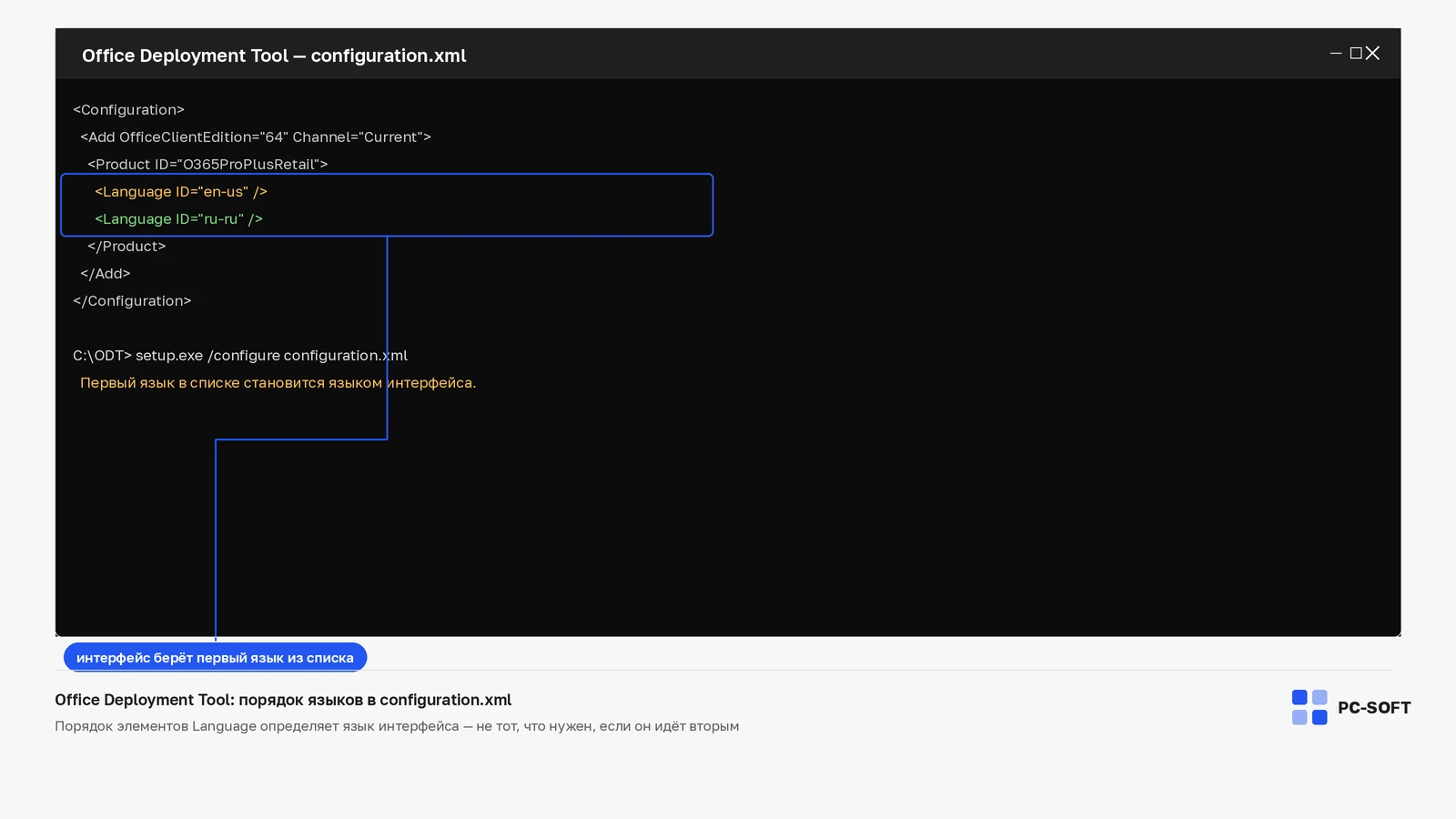The height and width of the screenshot is (819, 1456).
Task: Click the PC-SOFT brand name
Action: (x=1374, y=708)
